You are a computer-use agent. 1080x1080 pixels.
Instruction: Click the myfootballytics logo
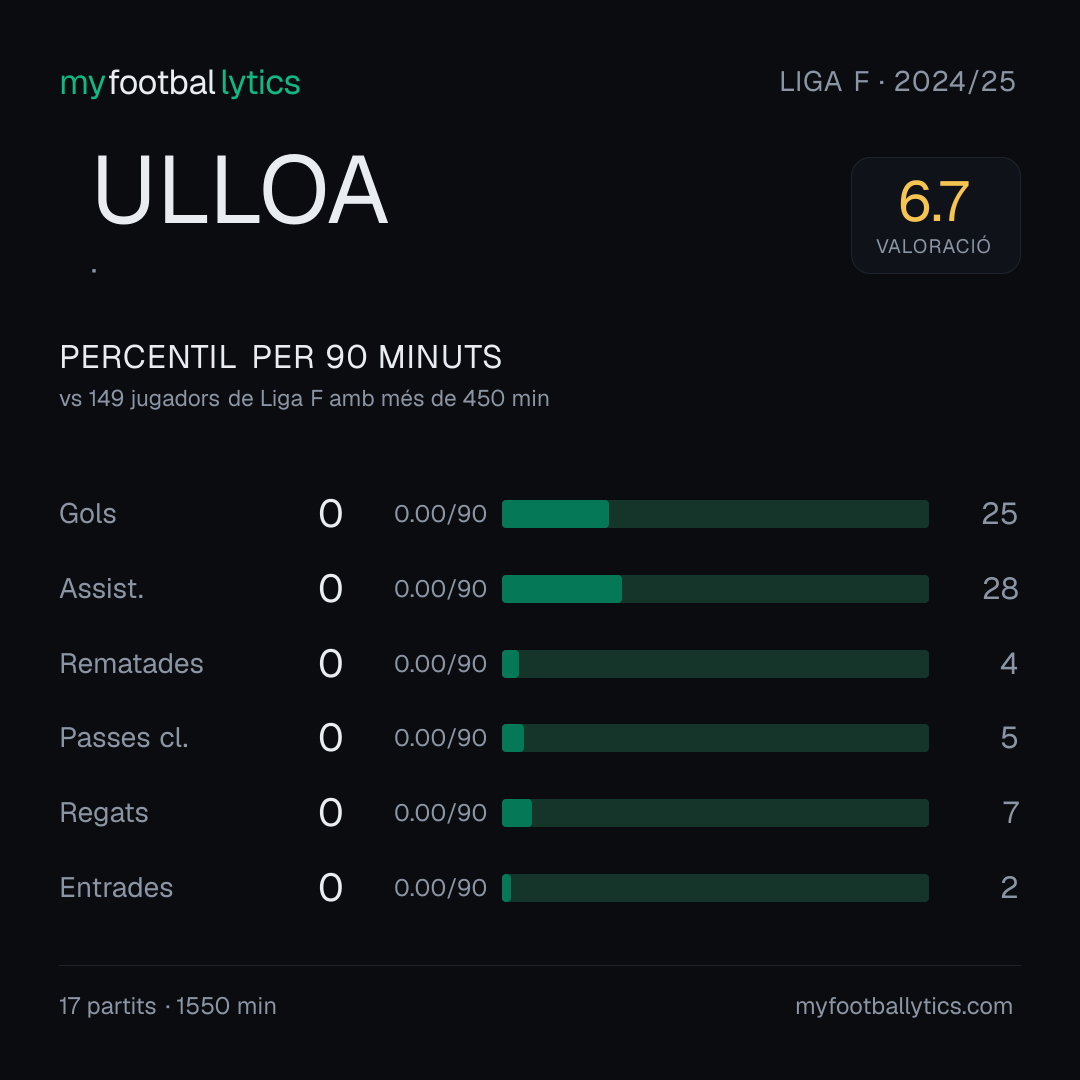pos(180,83)
